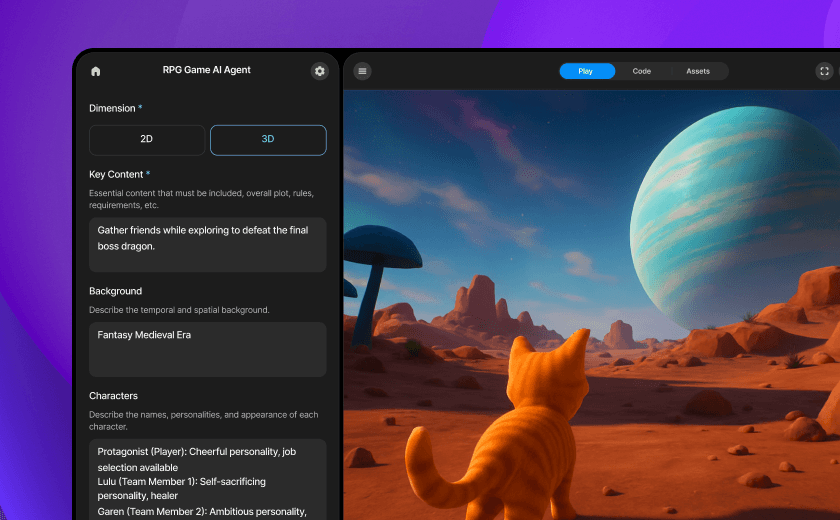The width and height of the screenshot is (840, 520).
Task: Enter fullscreen using the expand icon
Action: (824, 71)
